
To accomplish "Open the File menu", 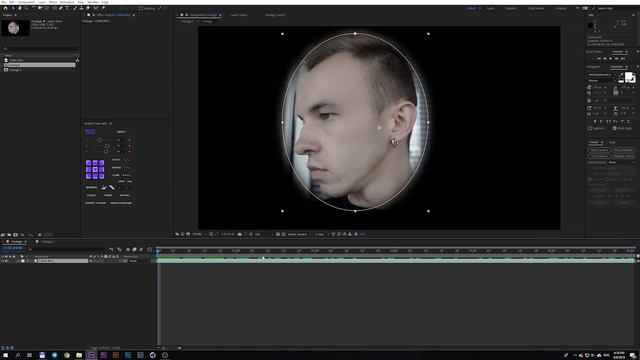I will [x=3, y=2].
